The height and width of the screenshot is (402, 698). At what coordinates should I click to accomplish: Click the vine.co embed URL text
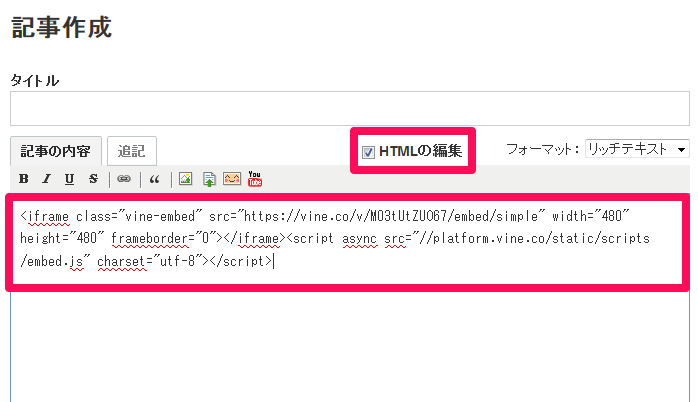(x=390, y=216)
